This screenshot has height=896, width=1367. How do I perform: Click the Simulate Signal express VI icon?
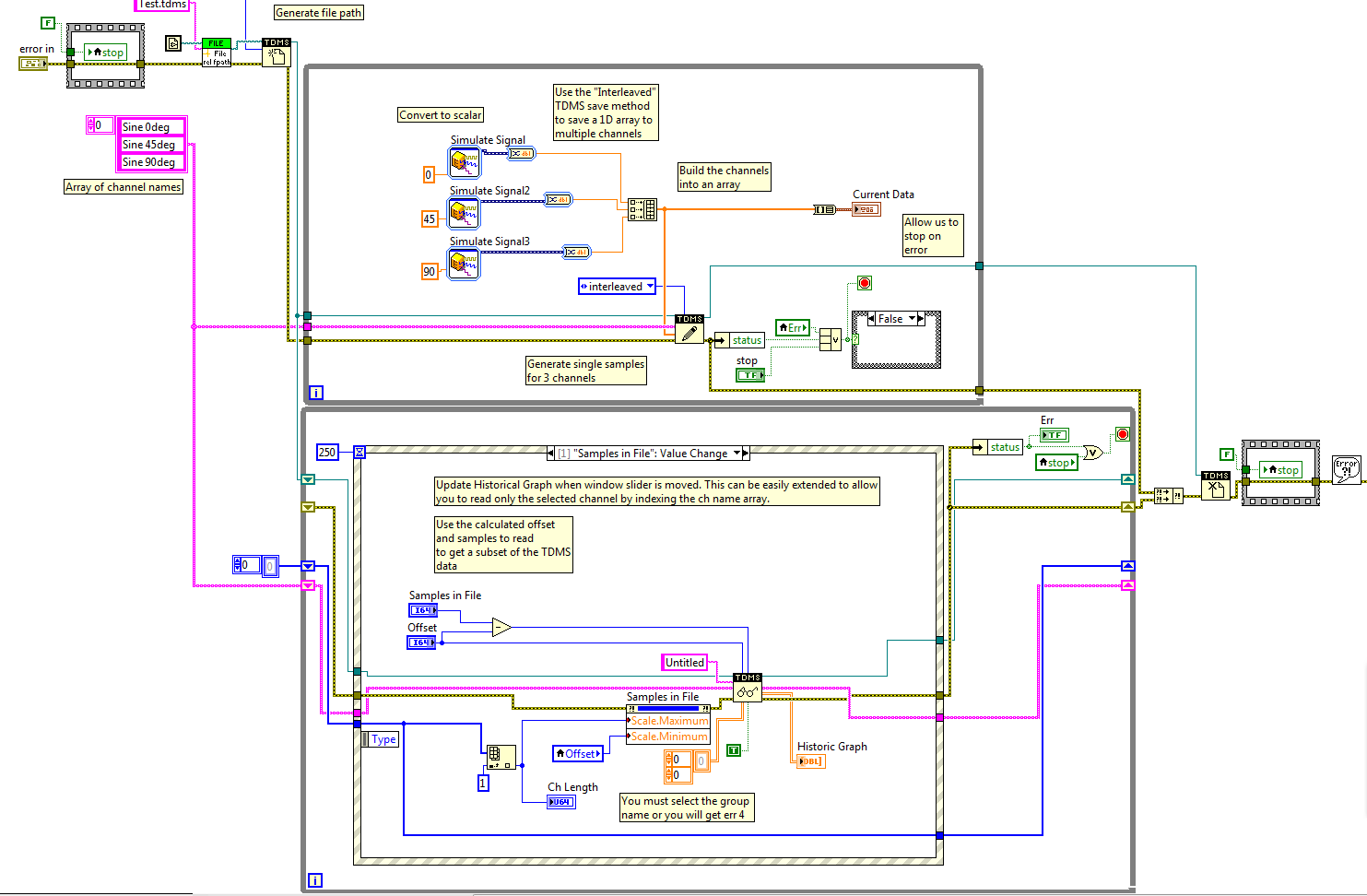coord(465,163)
